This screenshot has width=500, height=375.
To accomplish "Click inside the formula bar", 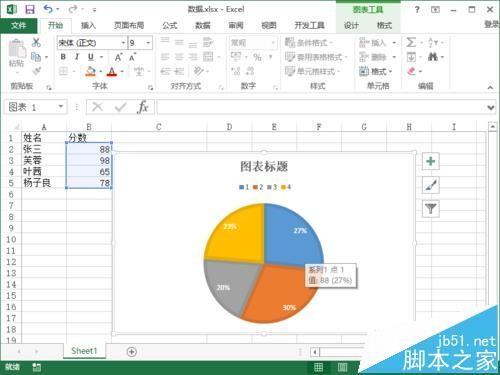I will 321,107.
